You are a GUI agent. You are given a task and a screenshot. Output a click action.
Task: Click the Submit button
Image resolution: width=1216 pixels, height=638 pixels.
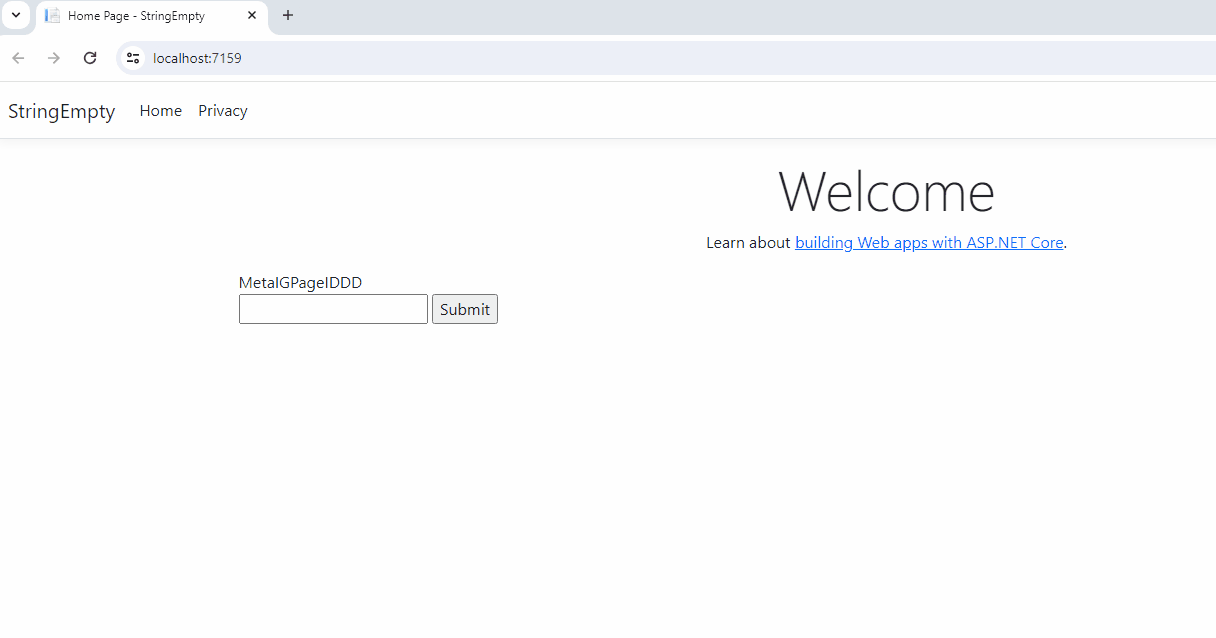[464, 309]
